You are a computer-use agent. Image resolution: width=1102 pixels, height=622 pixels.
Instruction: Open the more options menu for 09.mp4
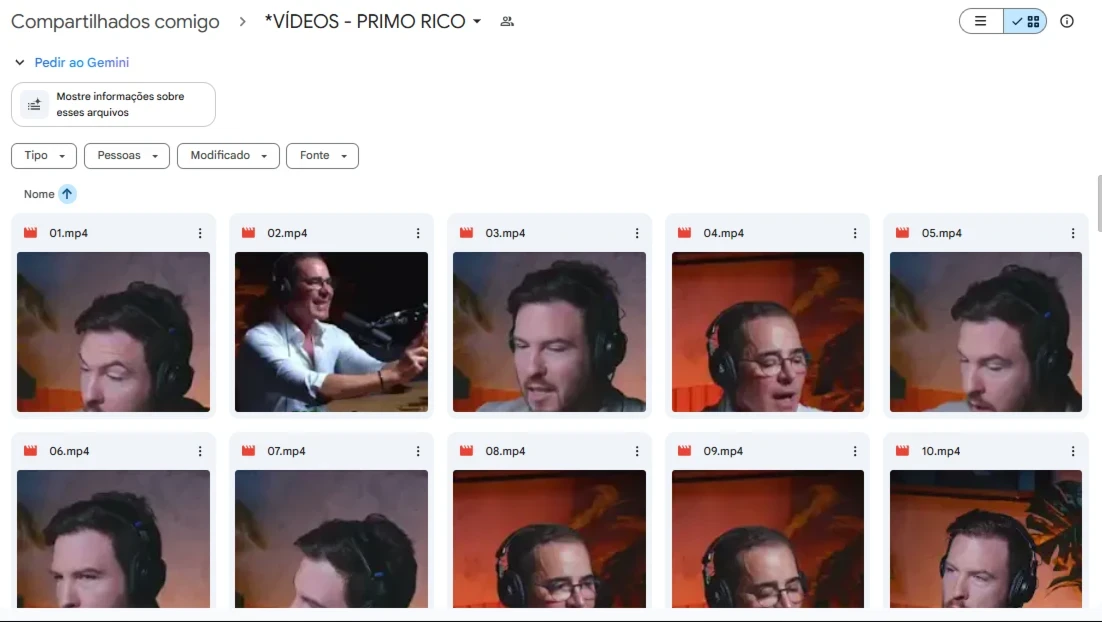click(x=855, y=451)
